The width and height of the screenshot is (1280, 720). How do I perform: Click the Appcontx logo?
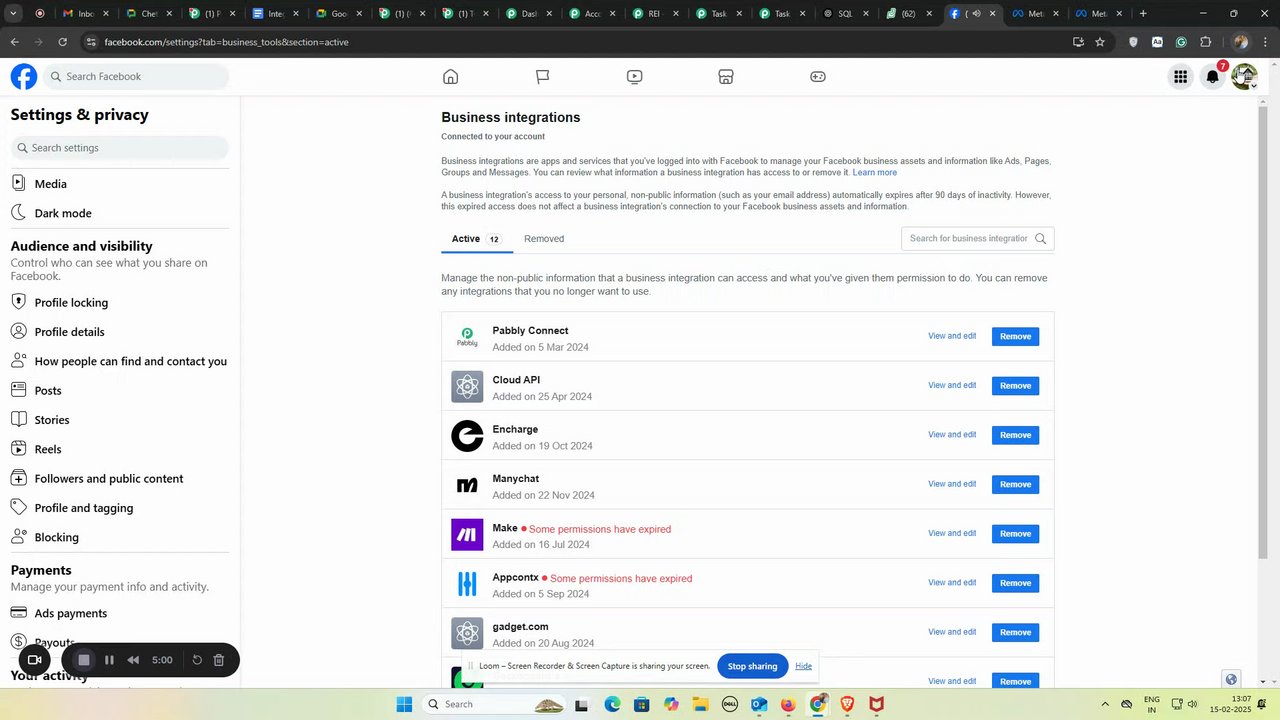coord(467,584)
